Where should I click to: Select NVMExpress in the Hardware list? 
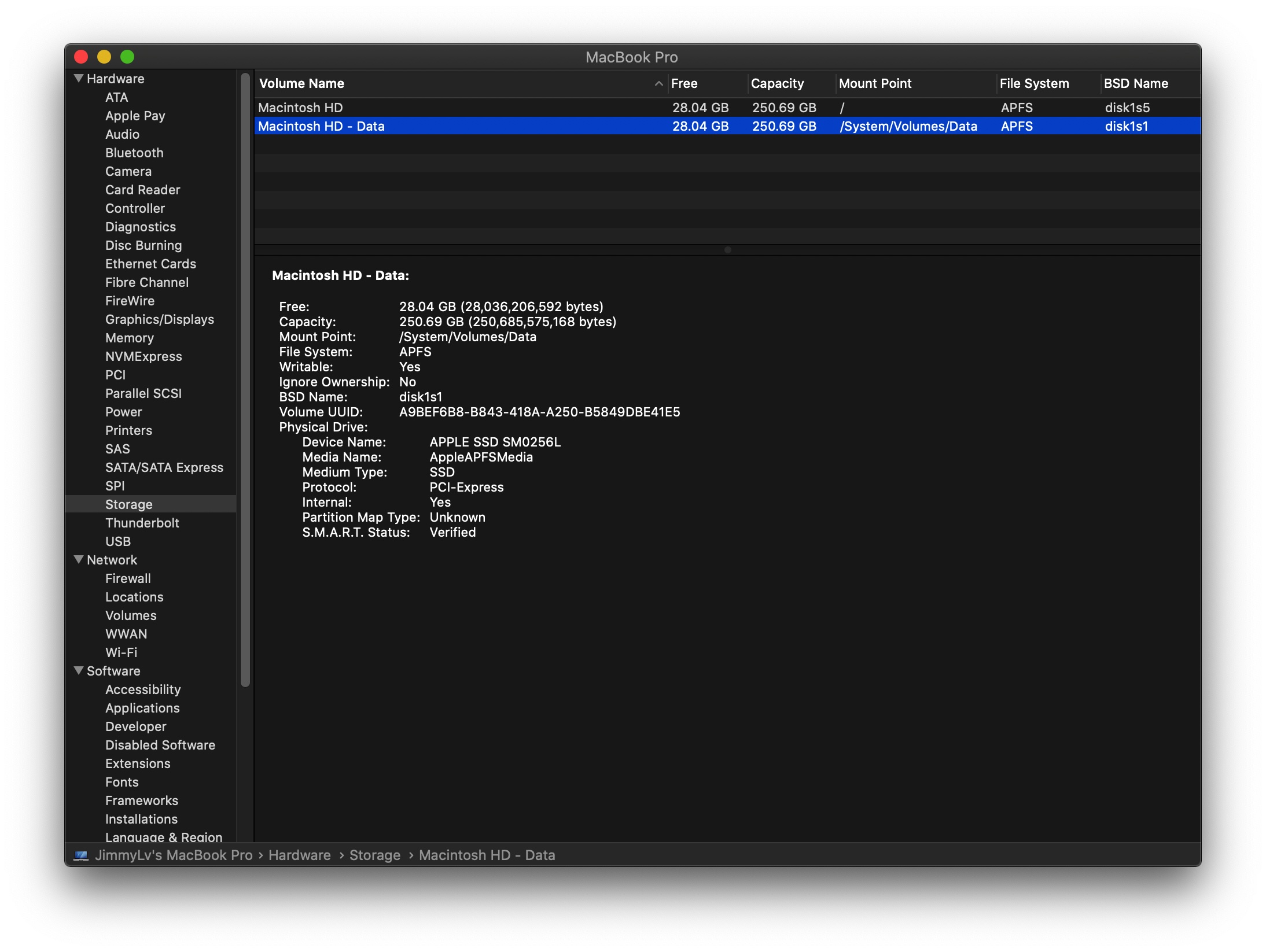tap(143, 356)
